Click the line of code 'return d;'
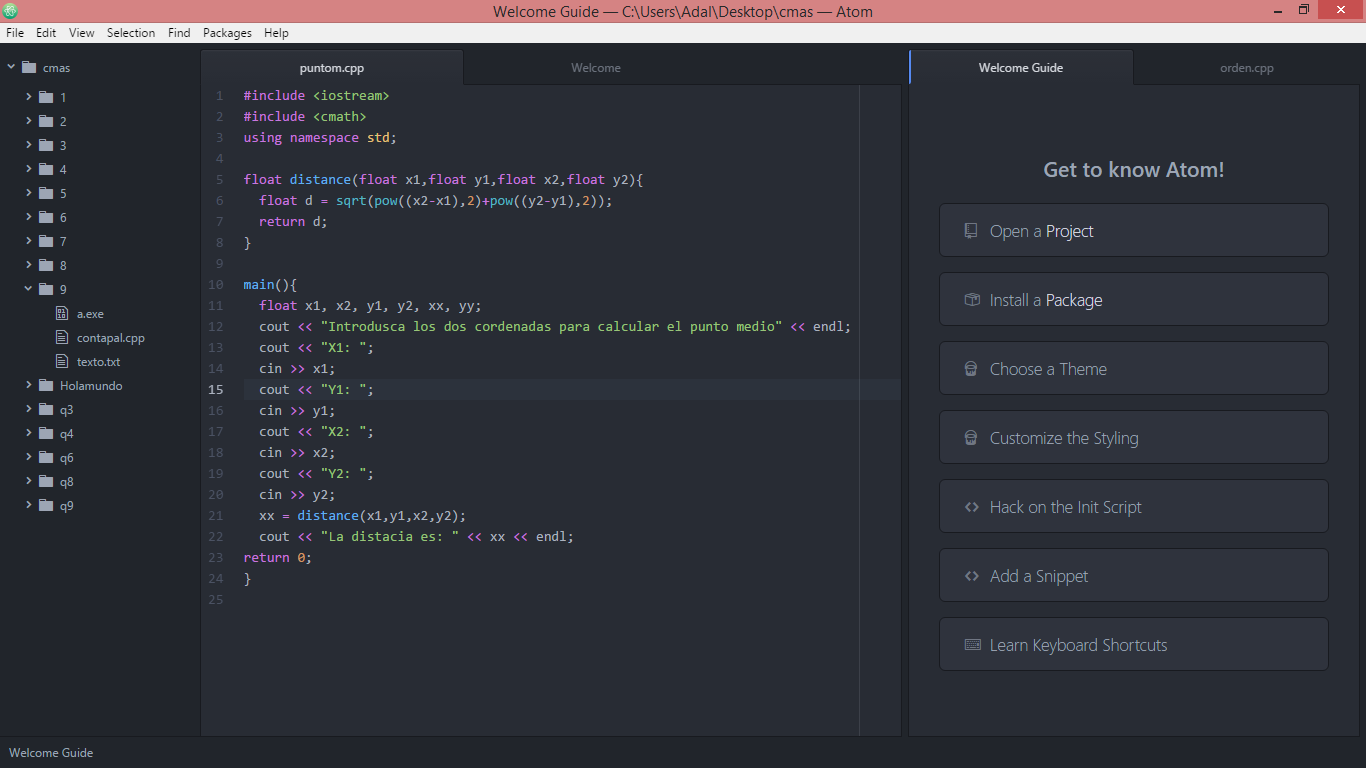The height and width of the screenshot is (768, 1366). coord(293,222)
